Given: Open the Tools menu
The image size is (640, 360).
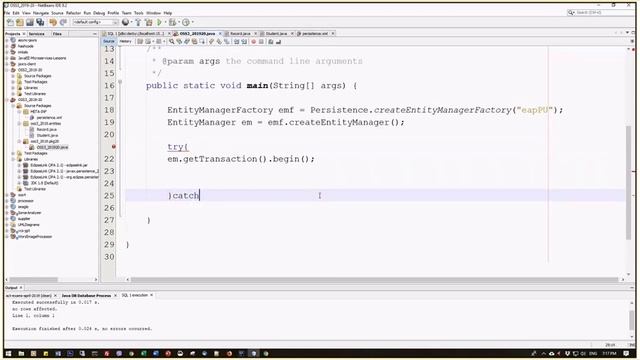Looking at the screenshot, I should point(139,13).
